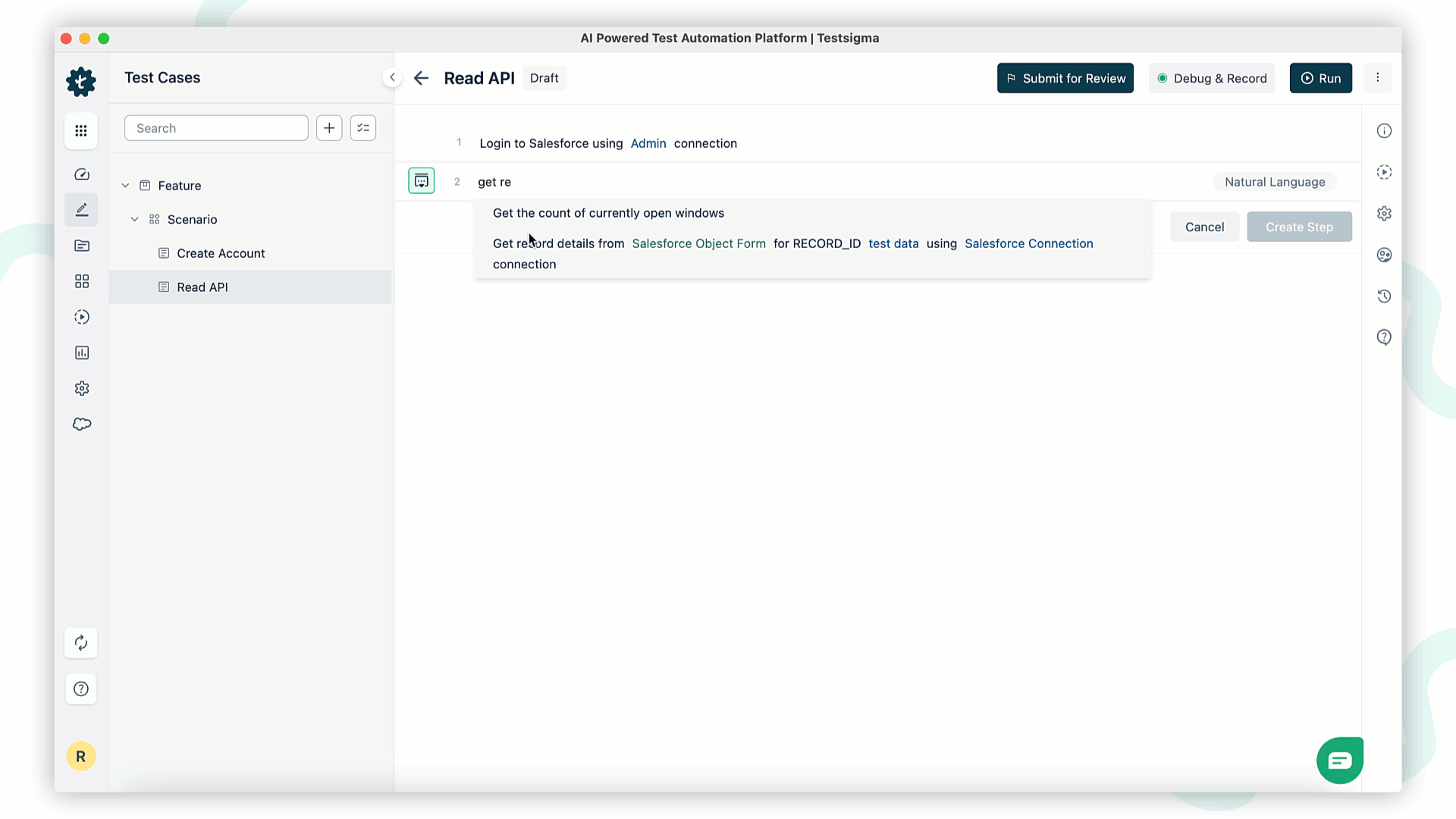Click the checklist multi-select icon

(363, 128)
